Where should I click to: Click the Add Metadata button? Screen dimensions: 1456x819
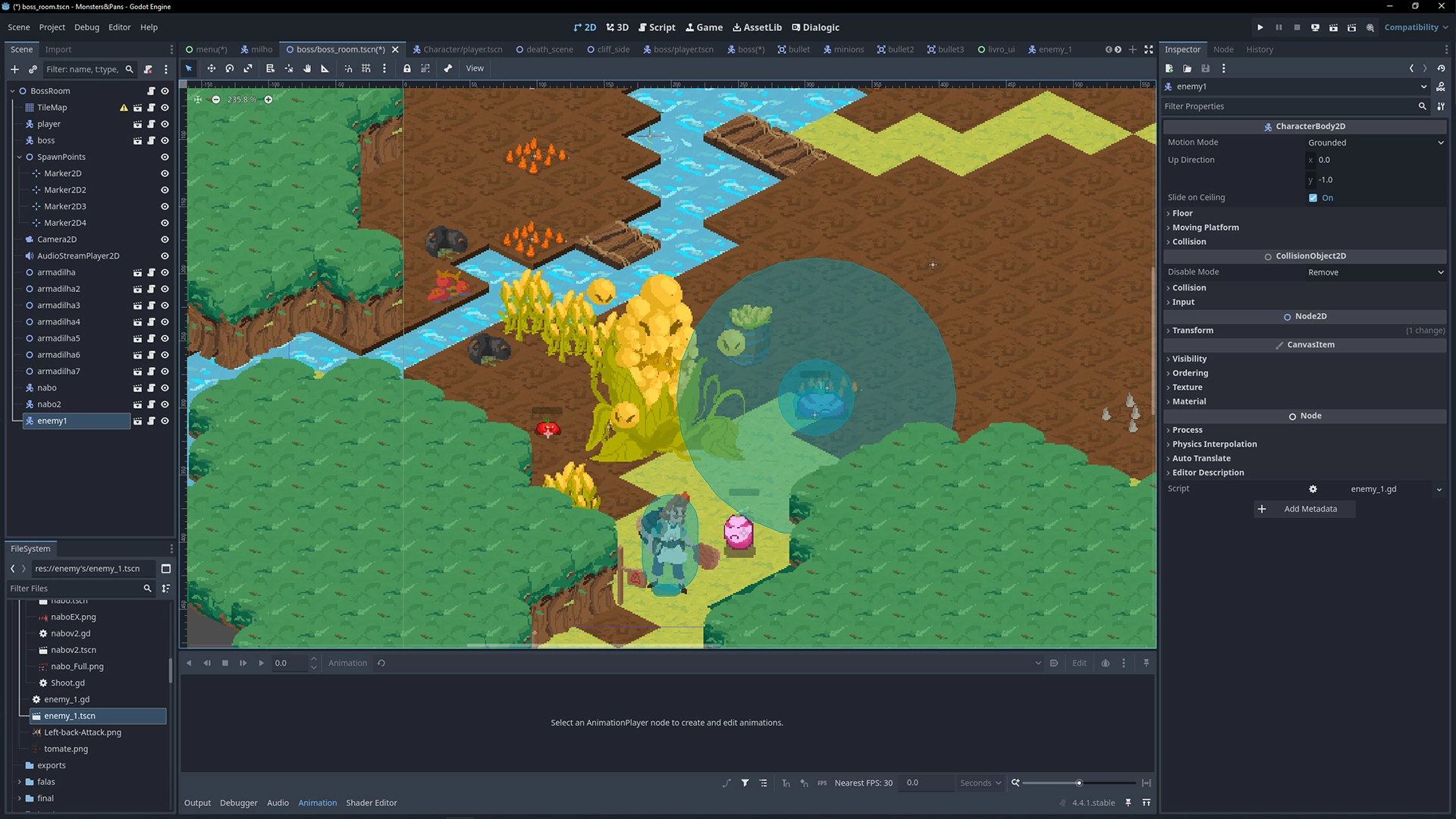tap(1304, 509)
